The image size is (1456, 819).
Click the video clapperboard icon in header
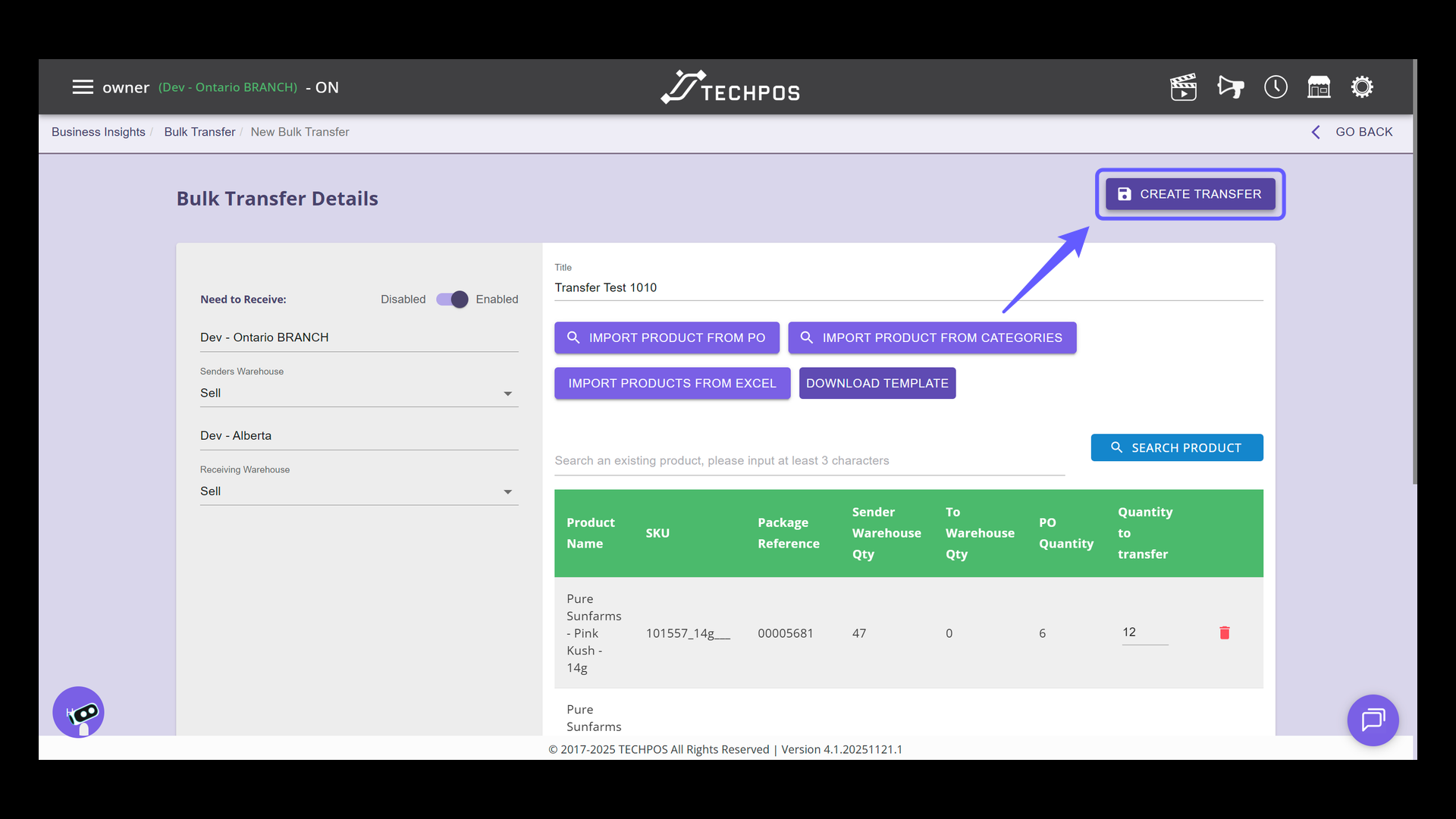click(x=1183, y=87)
